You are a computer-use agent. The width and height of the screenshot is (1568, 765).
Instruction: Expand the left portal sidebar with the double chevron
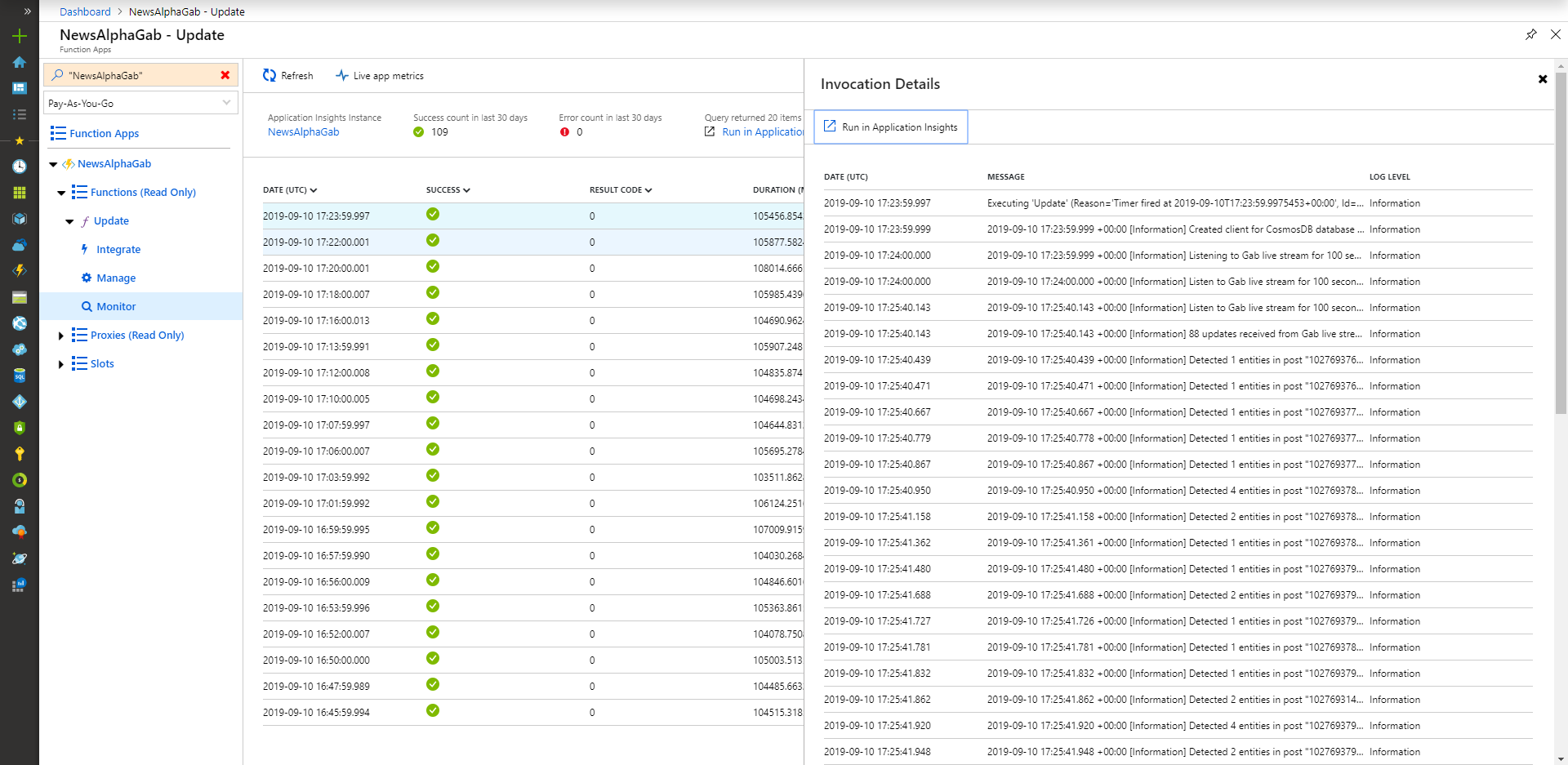(27, 11)
